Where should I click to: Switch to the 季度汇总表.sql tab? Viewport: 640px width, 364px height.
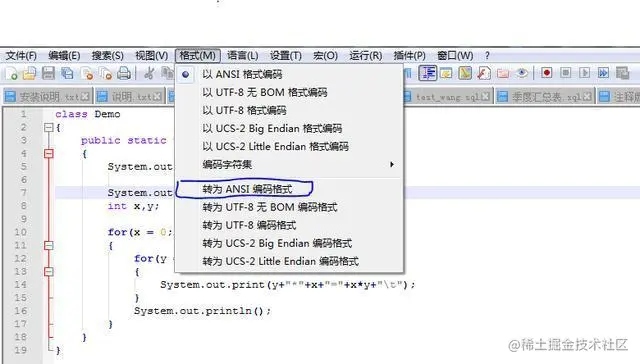pyautogui.click(x=545, y=97)
